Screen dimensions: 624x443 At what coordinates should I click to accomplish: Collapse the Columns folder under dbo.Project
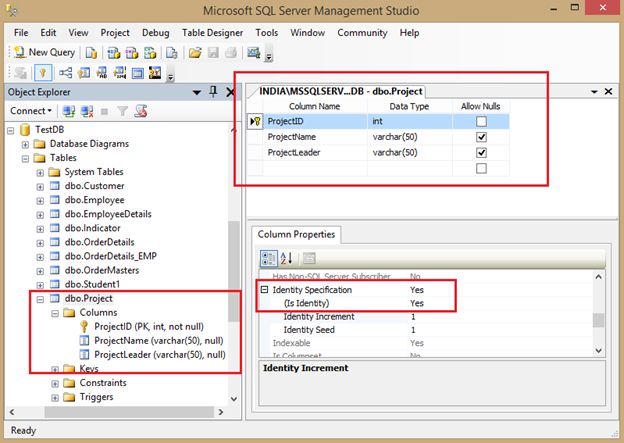click(55, 313)
